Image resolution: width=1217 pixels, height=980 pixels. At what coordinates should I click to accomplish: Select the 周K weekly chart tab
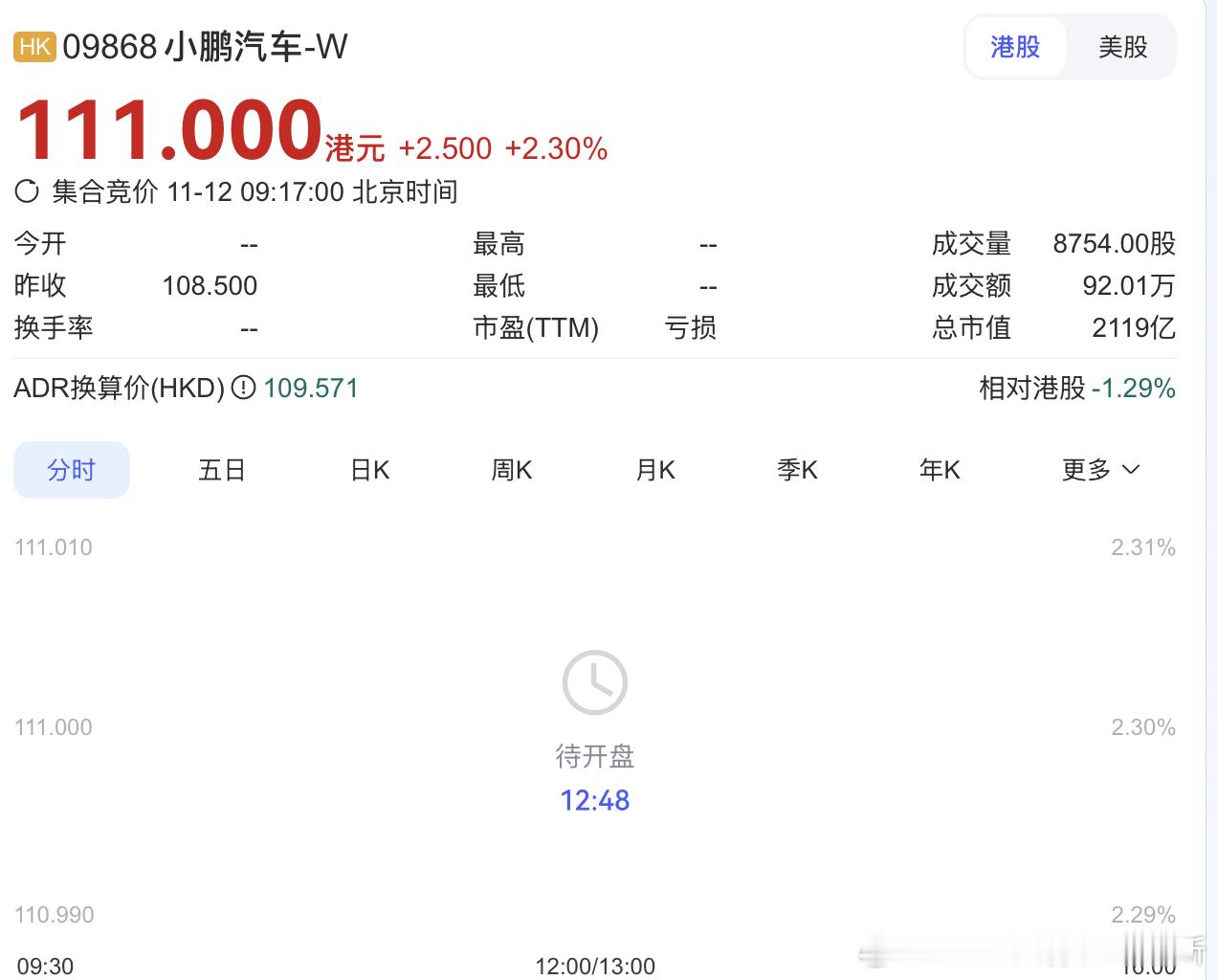(x=511, y=469)
